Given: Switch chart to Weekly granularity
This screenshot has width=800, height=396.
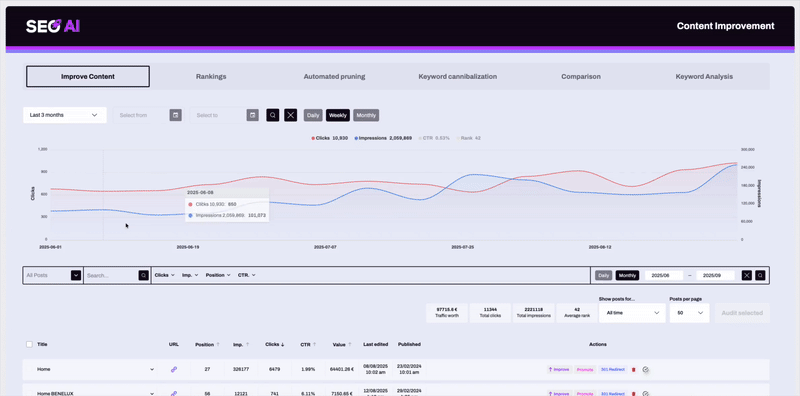Looking at the screenshot, I should click(x=338, y=115).
